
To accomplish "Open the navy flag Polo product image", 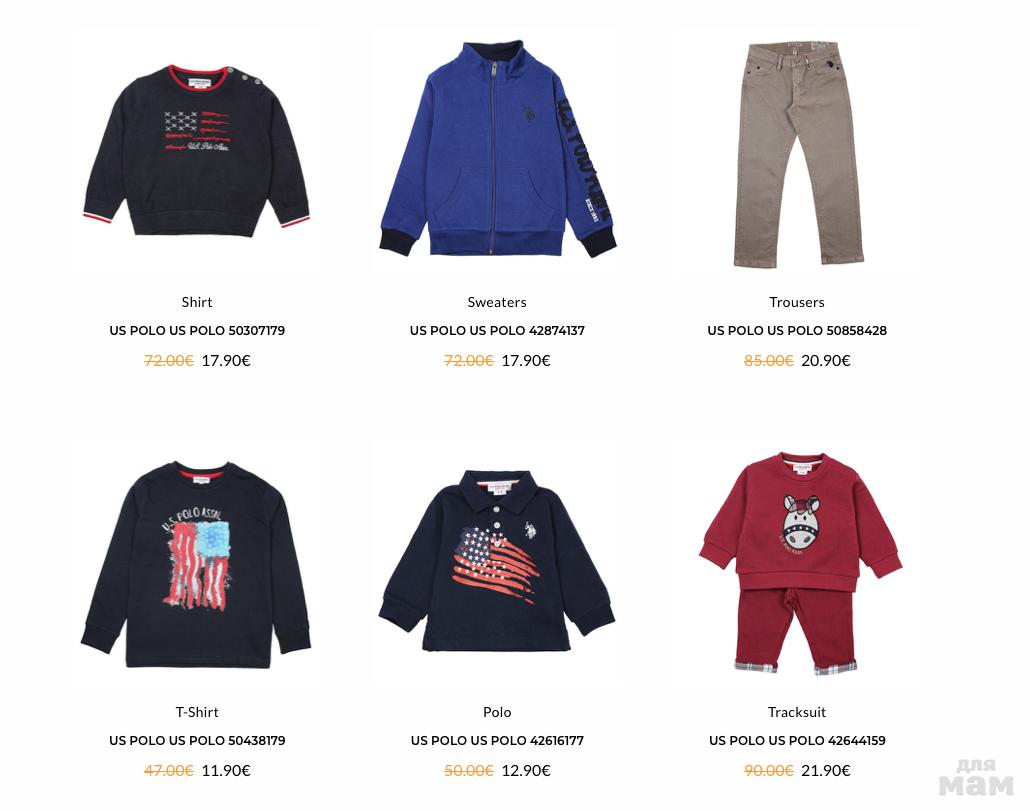I will click(x=497, y=560).
